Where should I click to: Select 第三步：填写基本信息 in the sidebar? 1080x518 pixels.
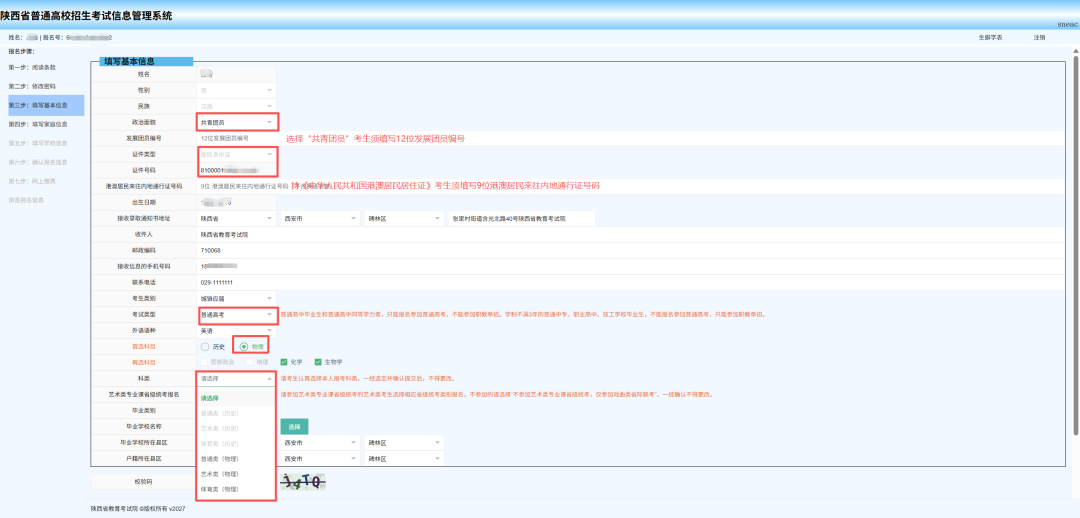coord(46,105)
